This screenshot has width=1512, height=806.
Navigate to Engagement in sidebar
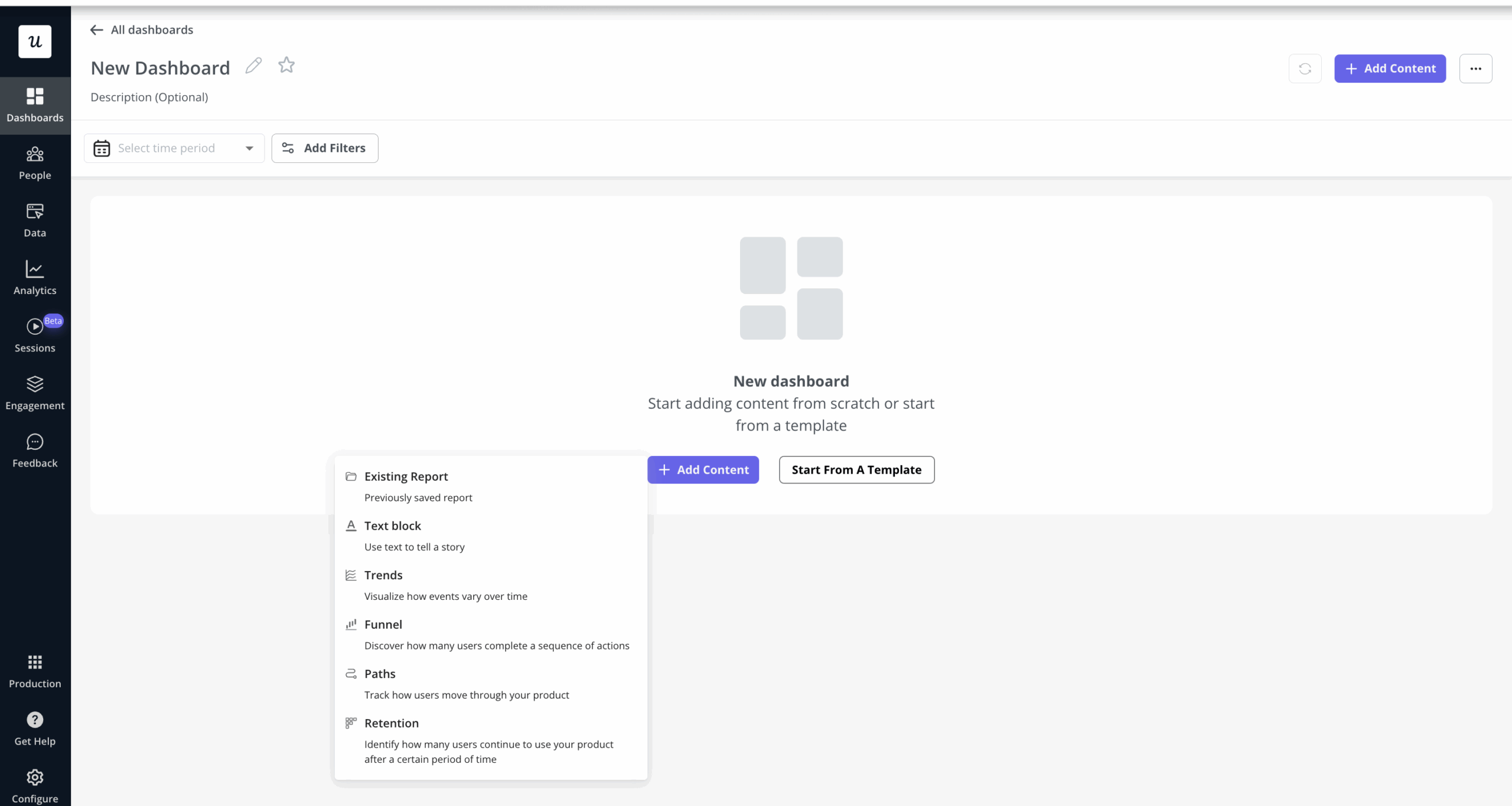click(x=35, y=393)
